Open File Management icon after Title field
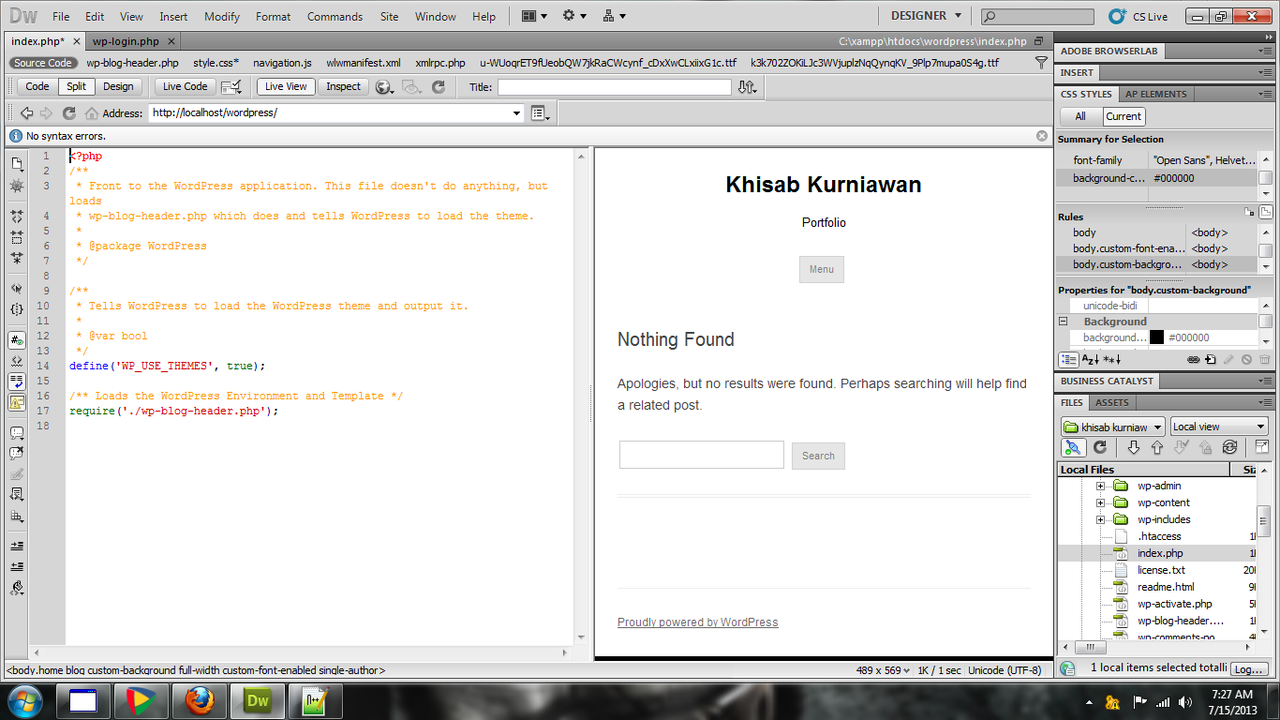Viewport: 1280px width, 720px height. coord(747,87)
